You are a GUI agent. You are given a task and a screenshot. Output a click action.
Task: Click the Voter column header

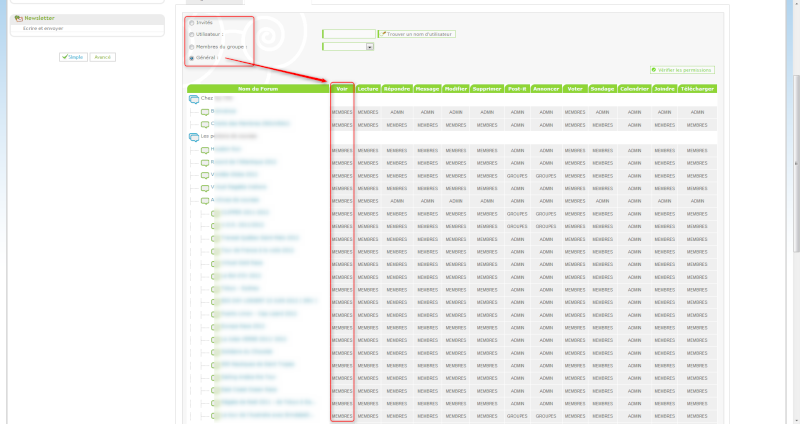point(575,89)
